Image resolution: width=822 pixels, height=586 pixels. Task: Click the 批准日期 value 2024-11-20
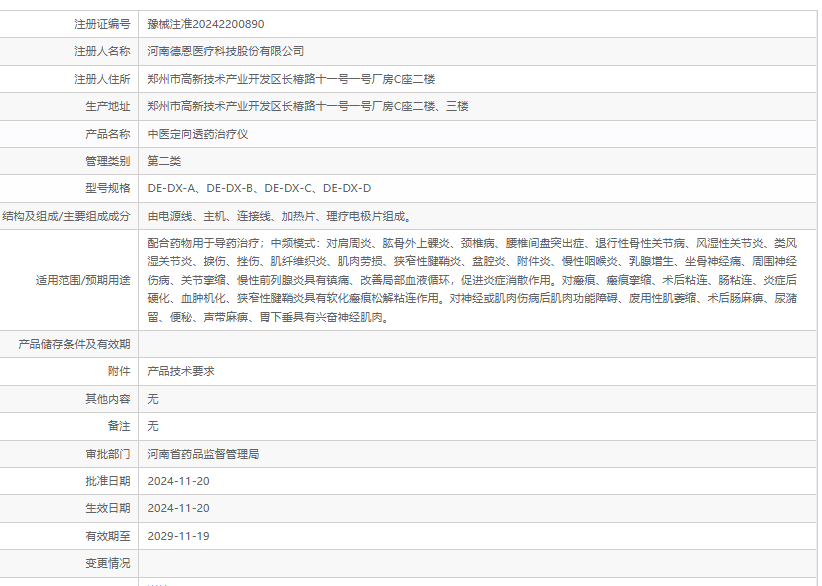(x=178, y=481)
